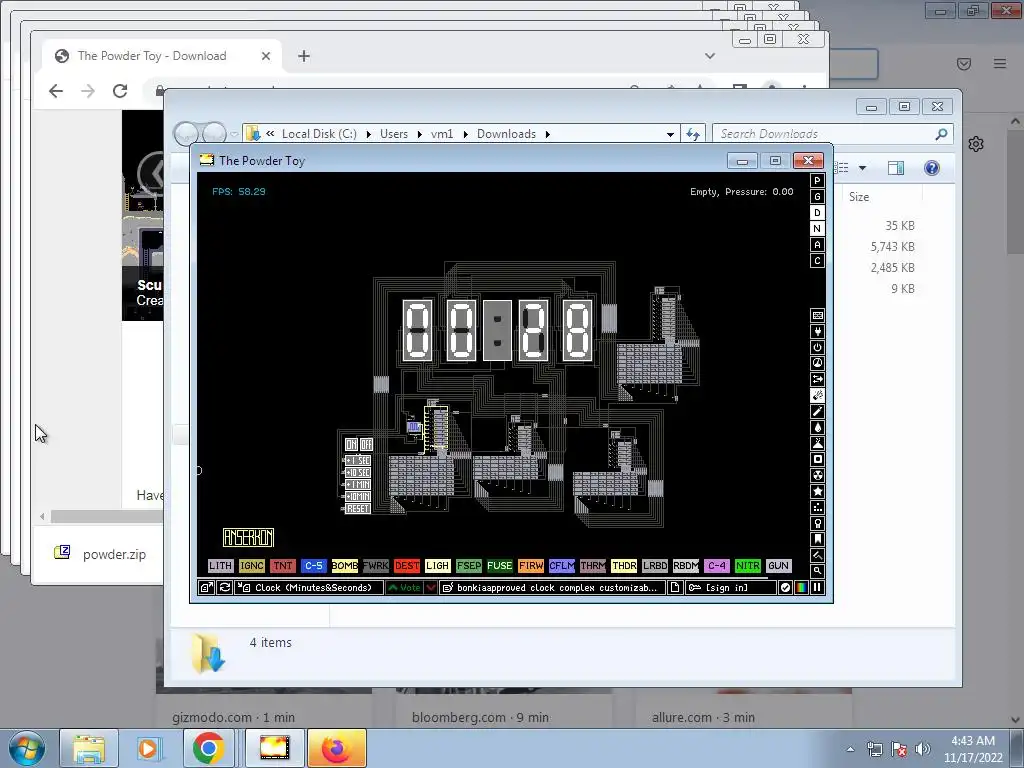Image resolution: width=1024 pixels, height=768 pixels.
Task: Toggle the G gravity display button
Action: pos(817,197)
